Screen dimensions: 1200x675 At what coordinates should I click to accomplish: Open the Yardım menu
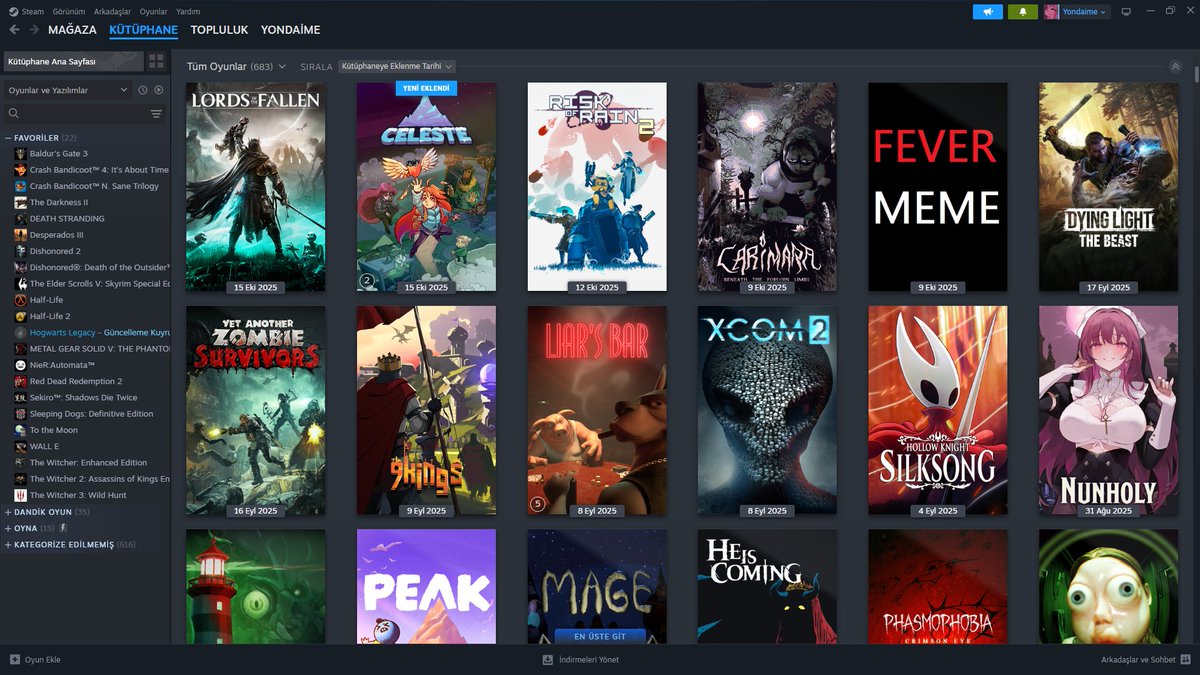[x=188, y=12]
